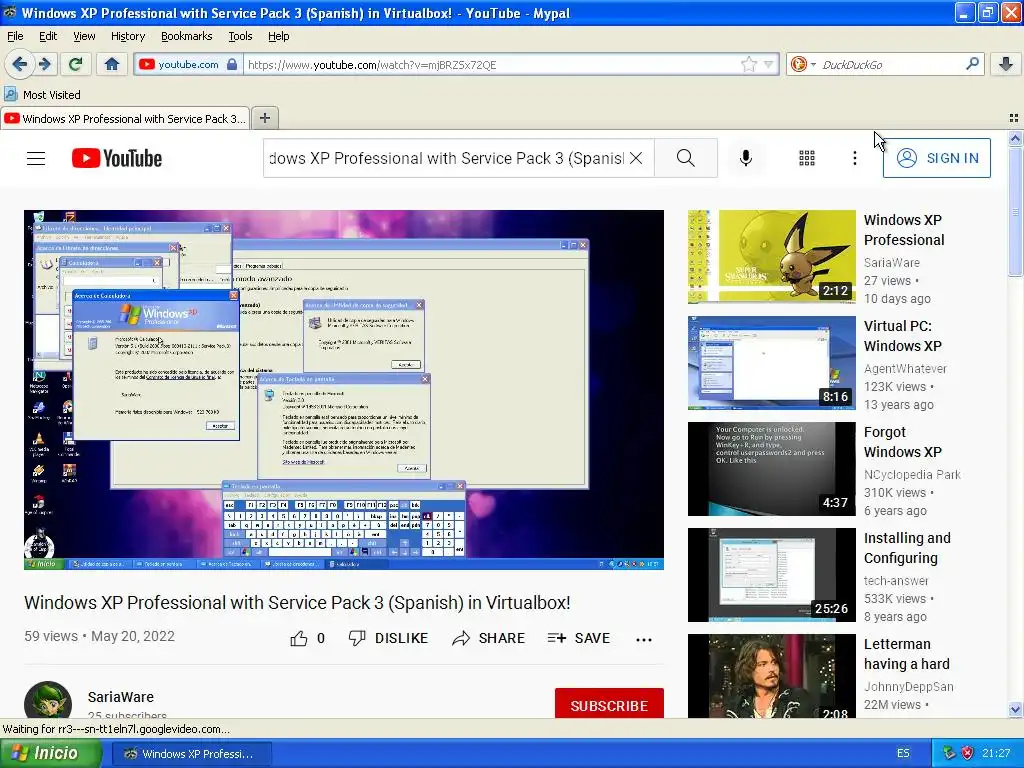Click the page scrollbar up arrow

(x=1015, y=138)
